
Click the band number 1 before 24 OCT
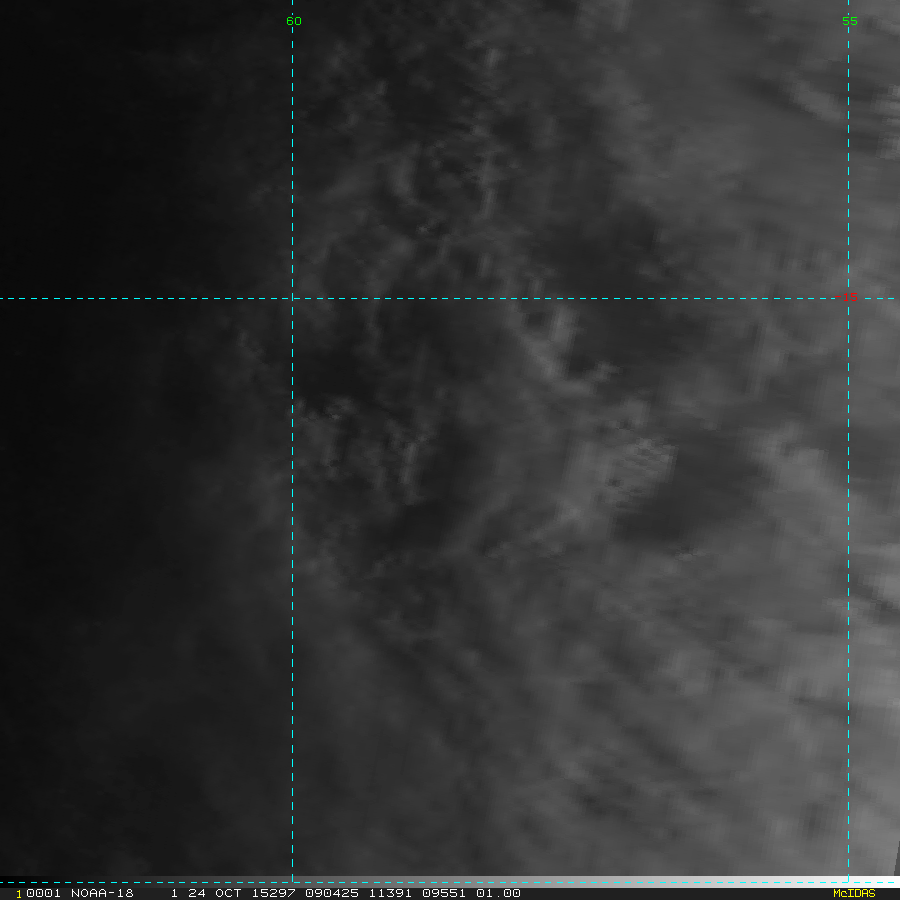[174, 893]
